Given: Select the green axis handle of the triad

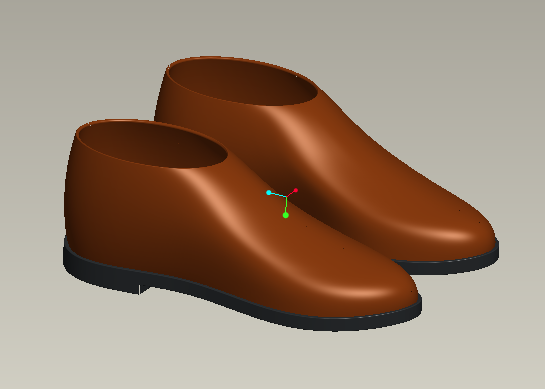Looking at the screenshot, I should pyautogui.click(x=286, y=216).
